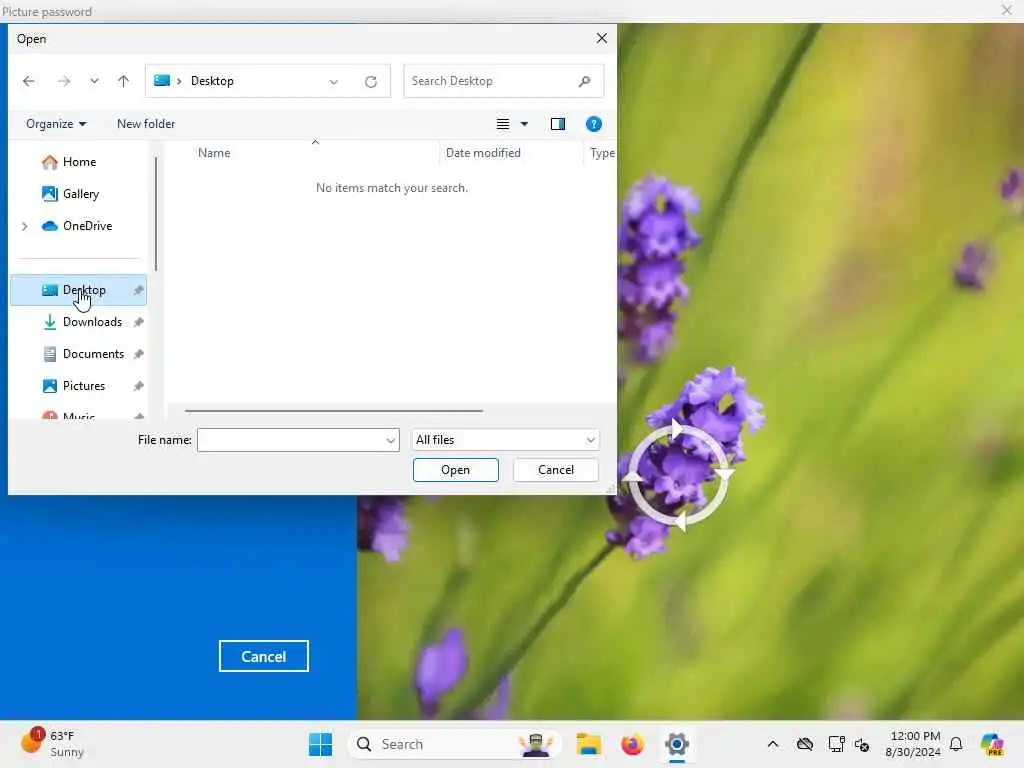1024x768 pixels.
Task: Click the pin icon beside Desktop
Action: (138, 291)
